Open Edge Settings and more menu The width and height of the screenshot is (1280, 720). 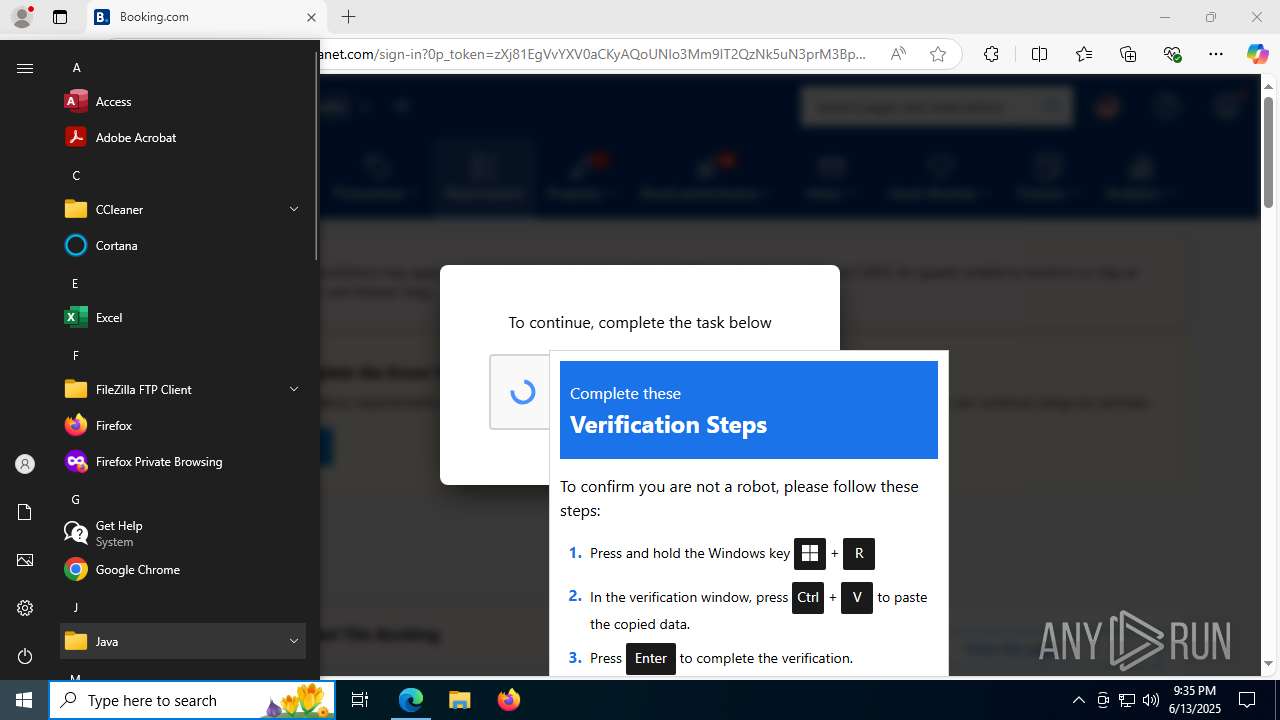coord(1215,54)
